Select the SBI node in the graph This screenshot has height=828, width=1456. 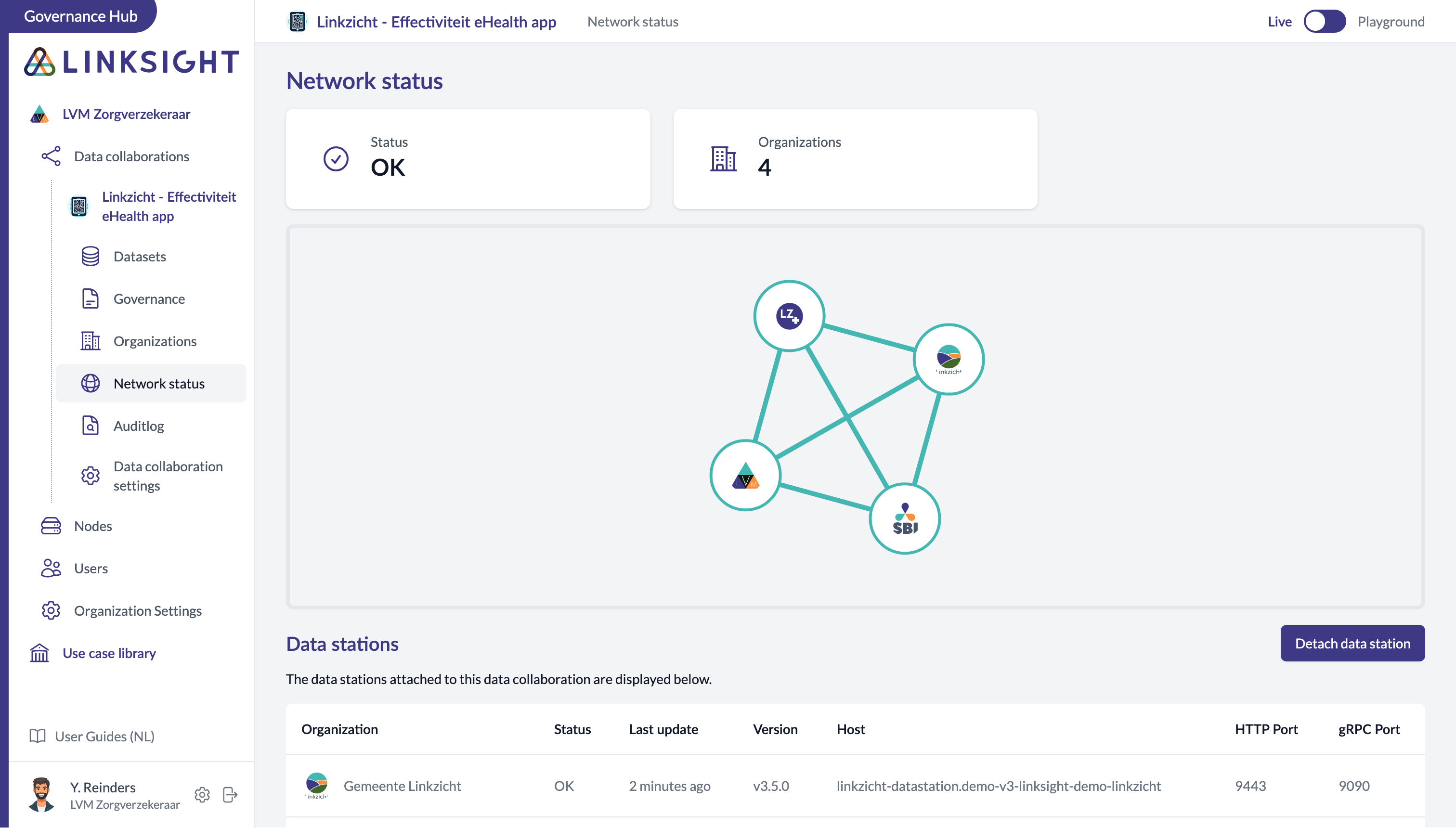[x=904, y=518]
